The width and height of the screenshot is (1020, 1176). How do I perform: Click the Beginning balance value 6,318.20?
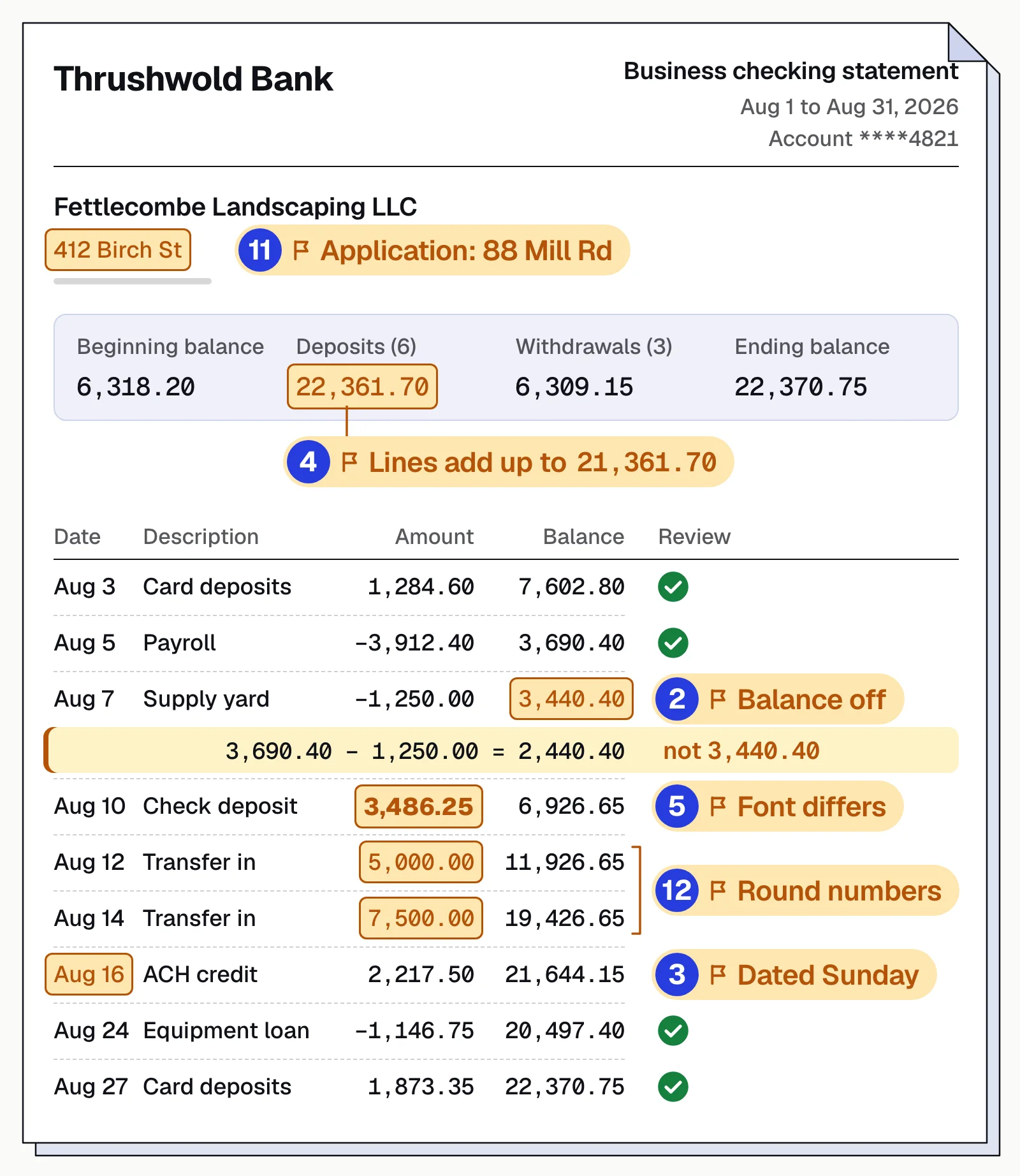click(x=136, y=387)
